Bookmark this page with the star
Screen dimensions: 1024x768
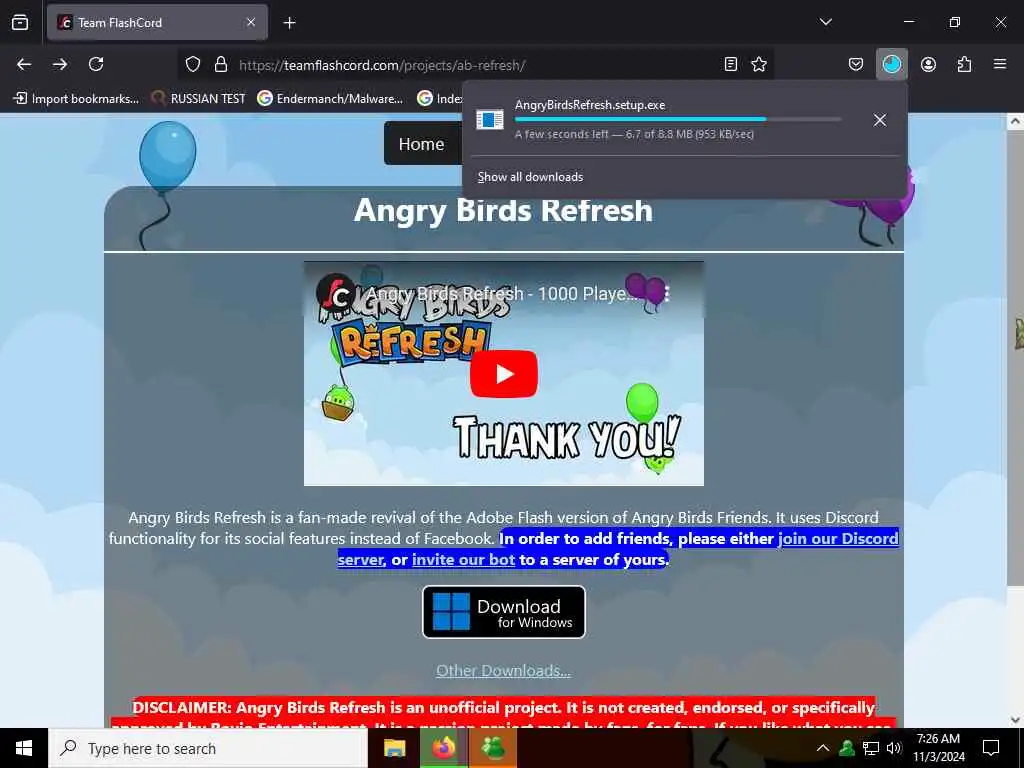[759, 64]
